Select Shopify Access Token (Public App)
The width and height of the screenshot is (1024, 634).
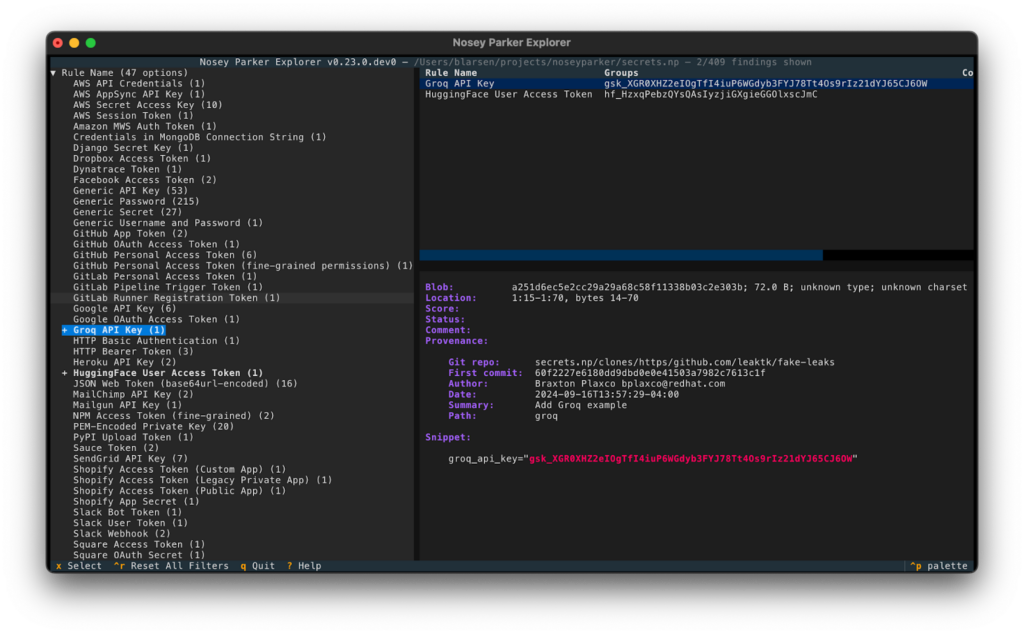click(179, 491)
